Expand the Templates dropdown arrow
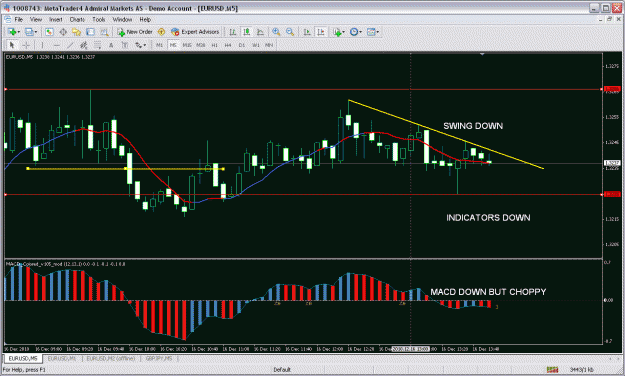This screenshot has height=376, width=625. (x=378, y=32)
